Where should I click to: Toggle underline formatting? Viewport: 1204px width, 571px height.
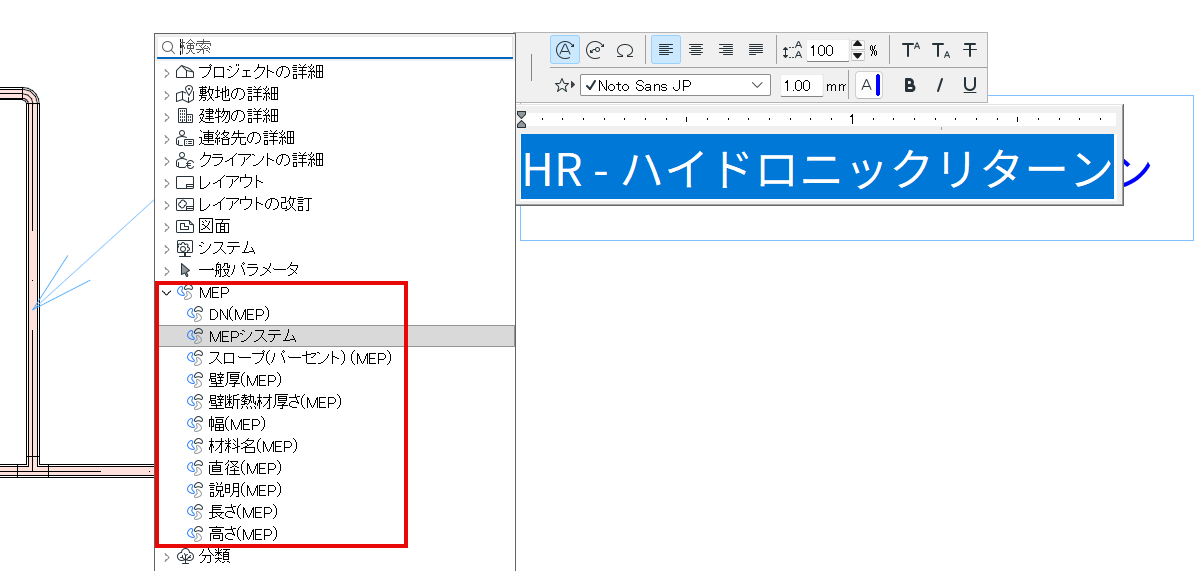pos(970,85)
